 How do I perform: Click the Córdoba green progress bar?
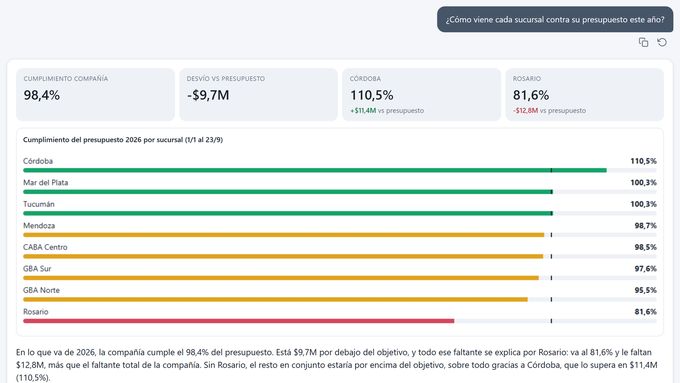315,170
